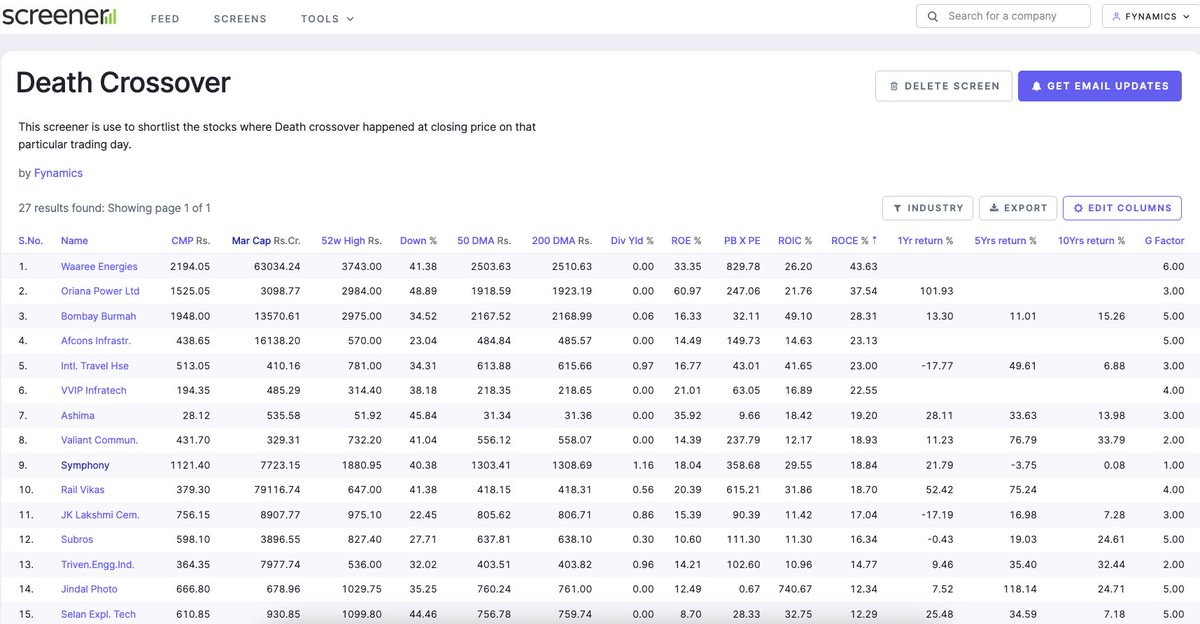Click the company search input field

[x=1010, y=15]
